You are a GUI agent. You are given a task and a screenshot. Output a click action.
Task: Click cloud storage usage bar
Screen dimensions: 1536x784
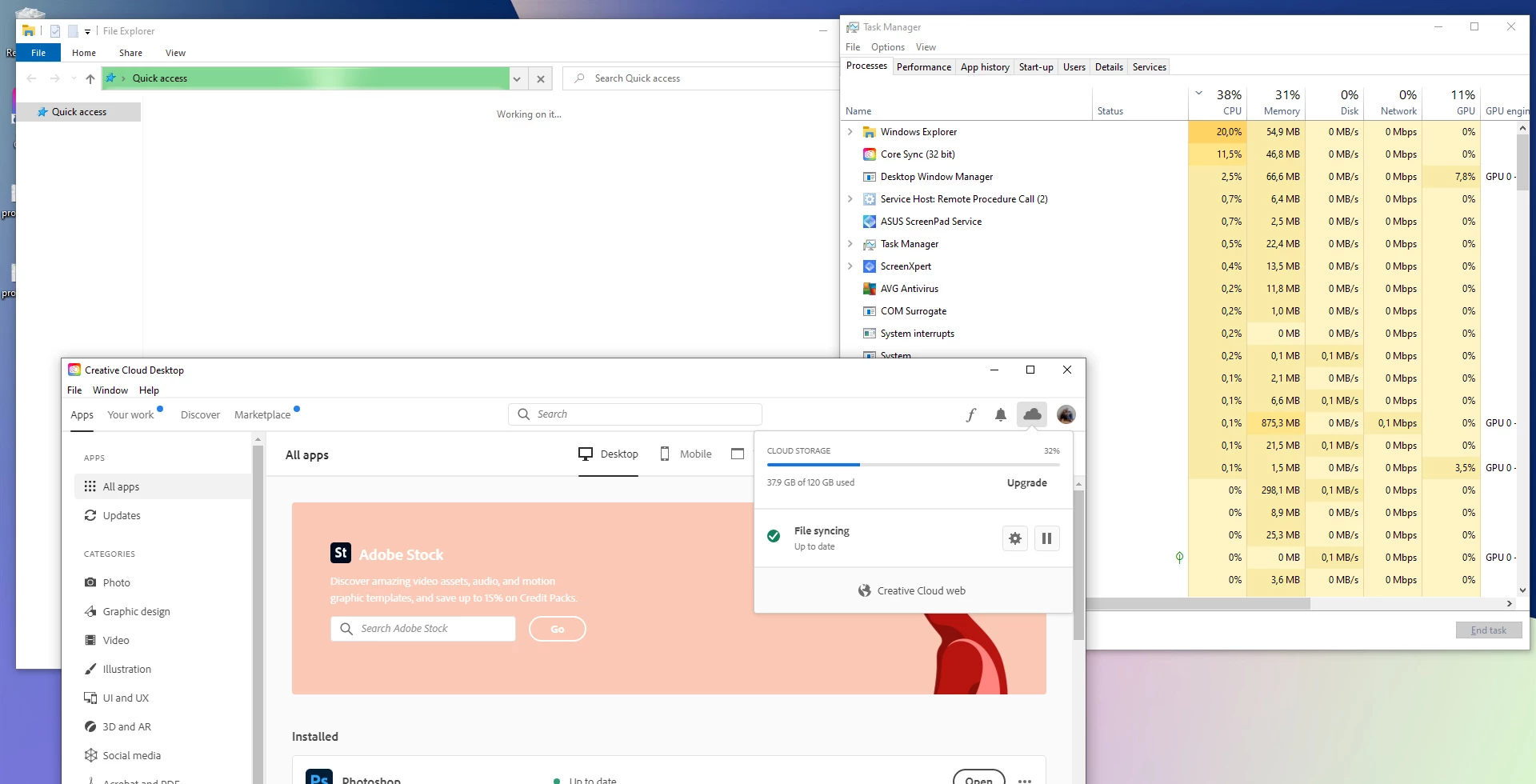click(x=914, y=465)
